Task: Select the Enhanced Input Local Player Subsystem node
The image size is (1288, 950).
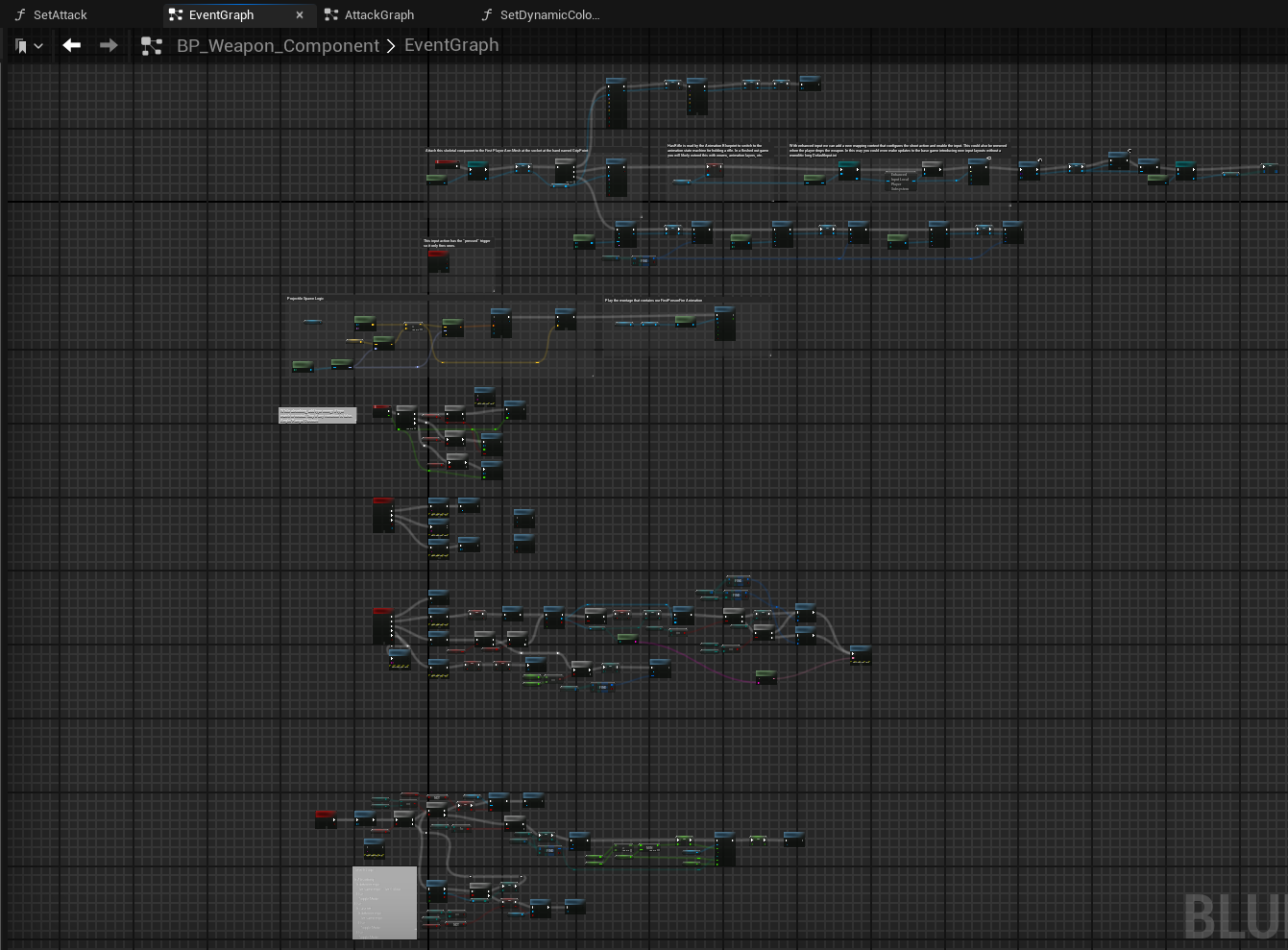Action: click(x=899, y=182)
